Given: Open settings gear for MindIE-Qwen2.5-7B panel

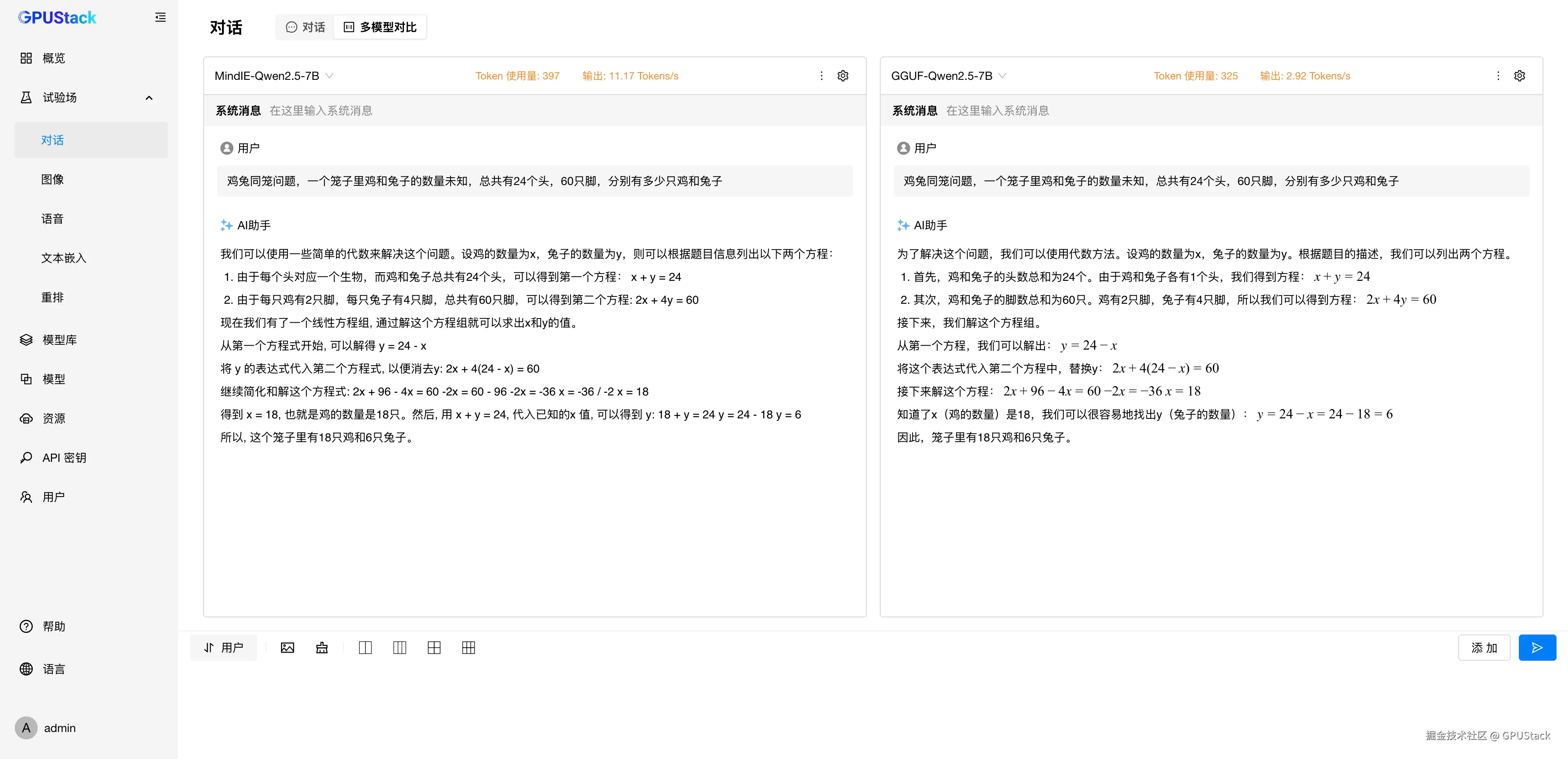Looking at the screenshot, I should [843, 76].
